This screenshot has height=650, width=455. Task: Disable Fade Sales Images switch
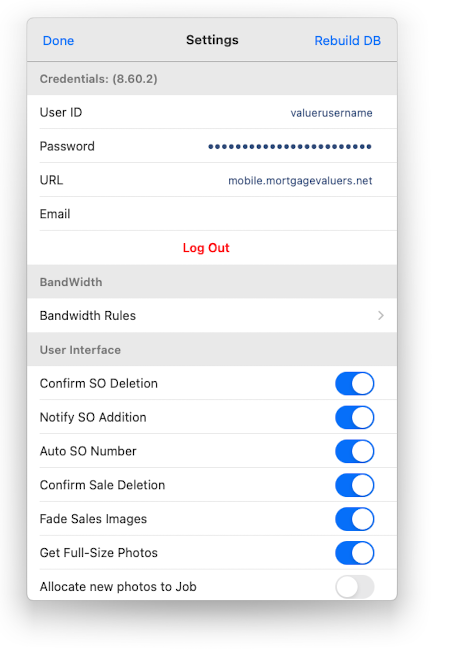coord(354,519)
